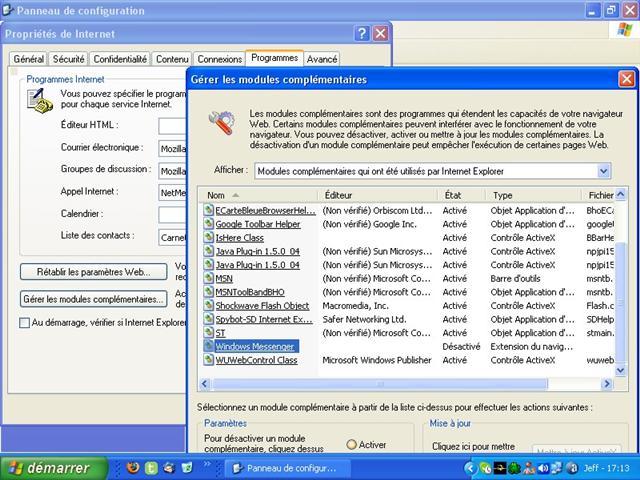
Task: Click the Éditeur HTML input field
Action: (x=172, y=126)
